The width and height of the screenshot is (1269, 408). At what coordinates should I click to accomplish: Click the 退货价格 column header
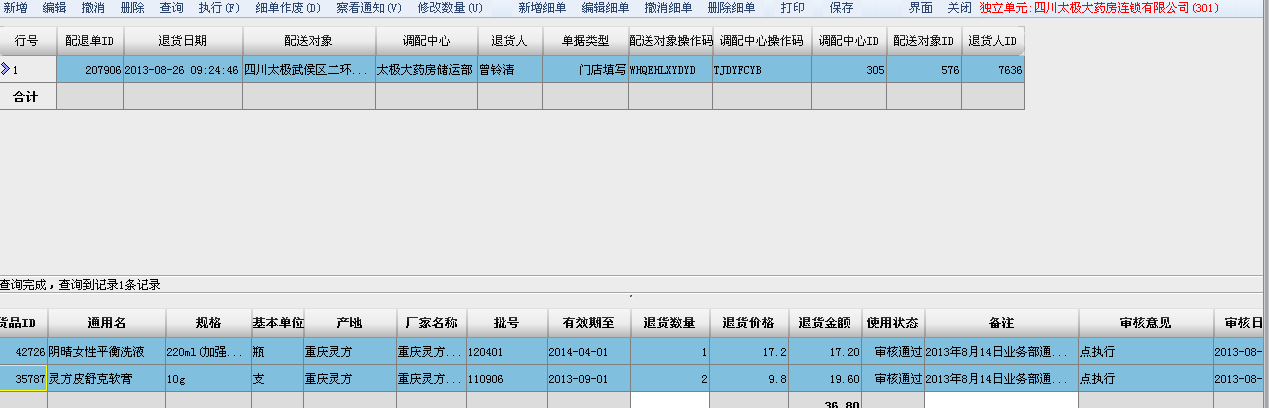pyautogui.click(x=749, y=323)
